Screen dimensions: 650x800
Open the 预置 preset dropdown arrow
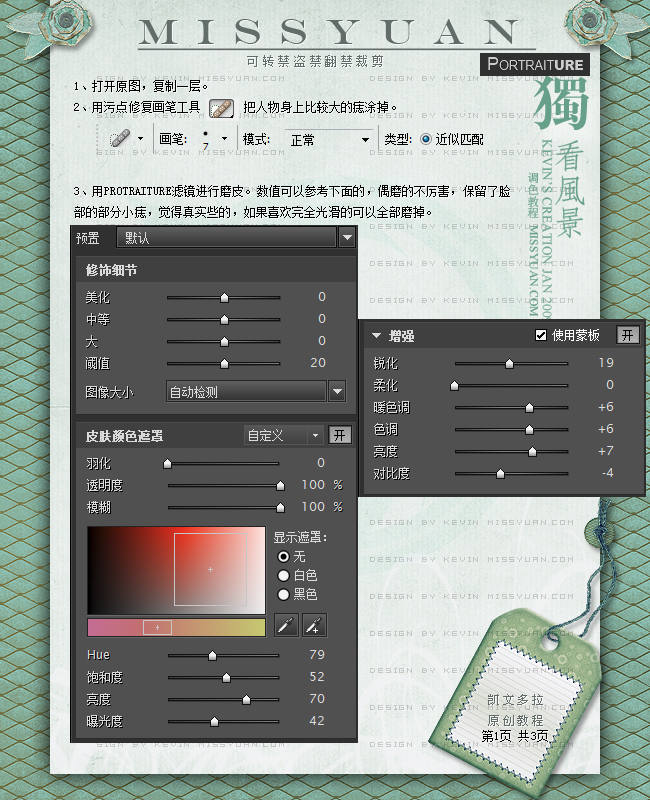click(x=347, y=238)
